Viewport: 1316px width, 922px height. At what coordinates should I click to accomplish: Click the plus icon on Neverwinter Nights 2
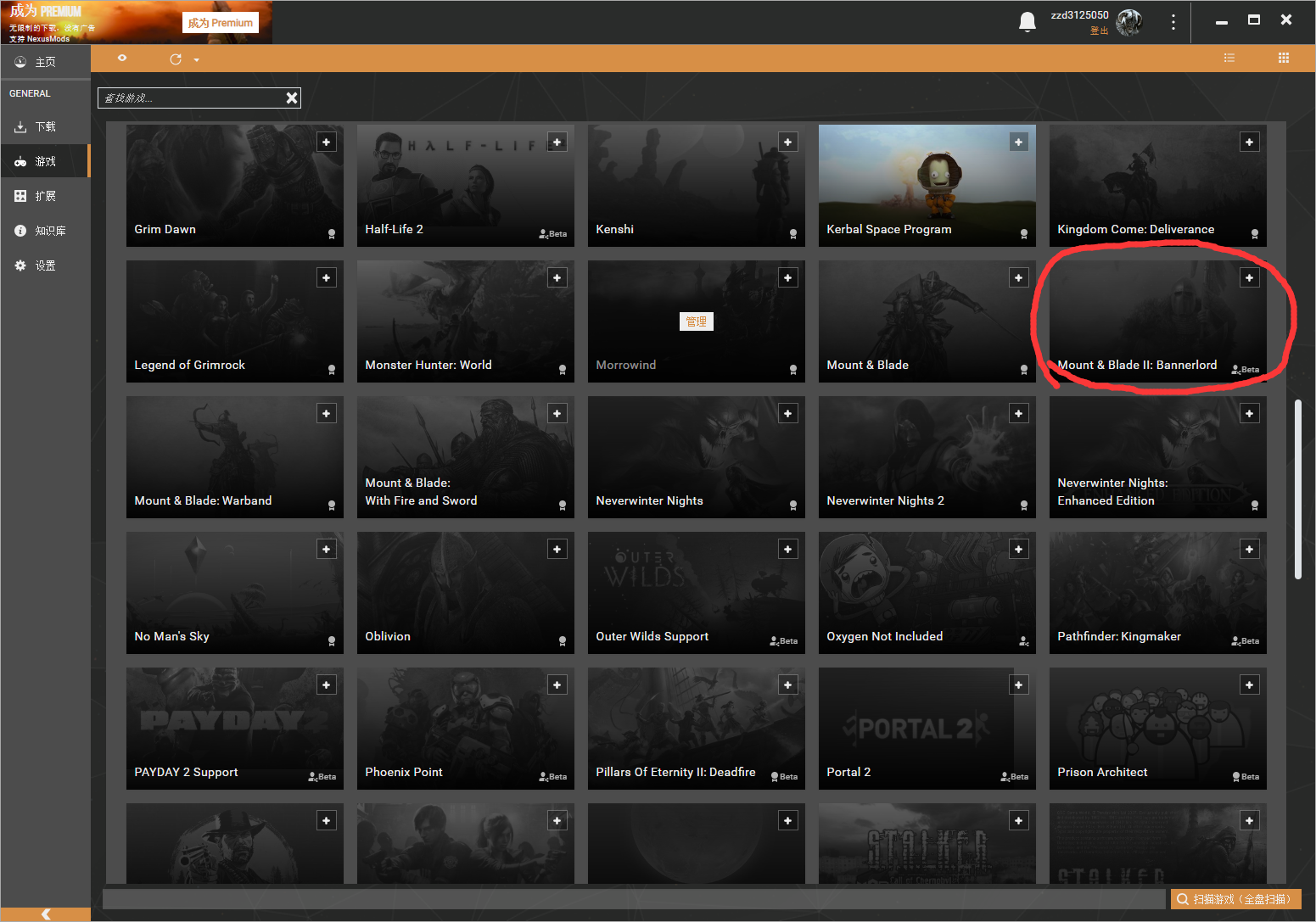(x=1019, y=414)
